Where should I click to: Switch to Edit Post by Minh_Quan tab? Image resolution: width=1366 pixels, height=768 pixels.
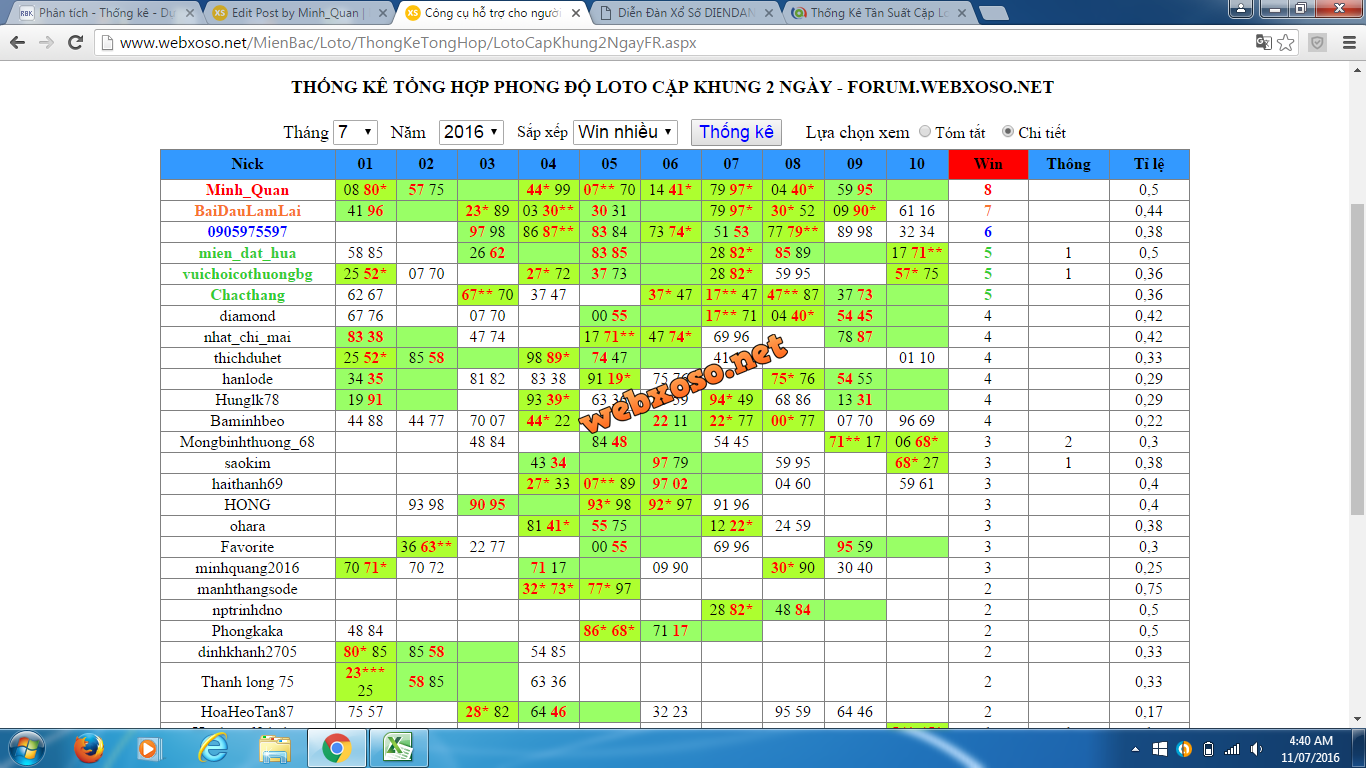(298, 13)
